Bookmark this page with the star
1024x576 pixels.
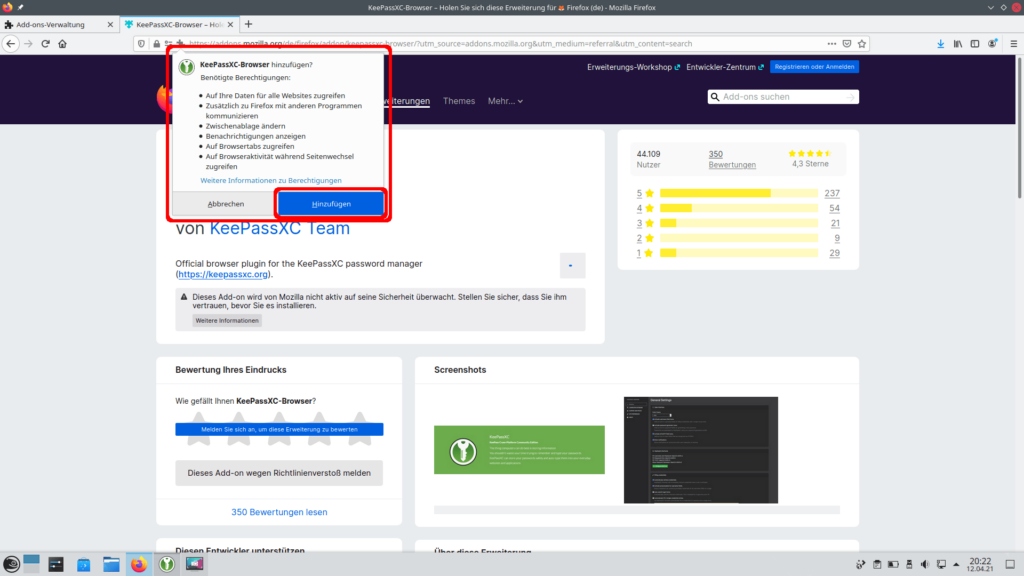pyautogui.click(x=862, y=44)
